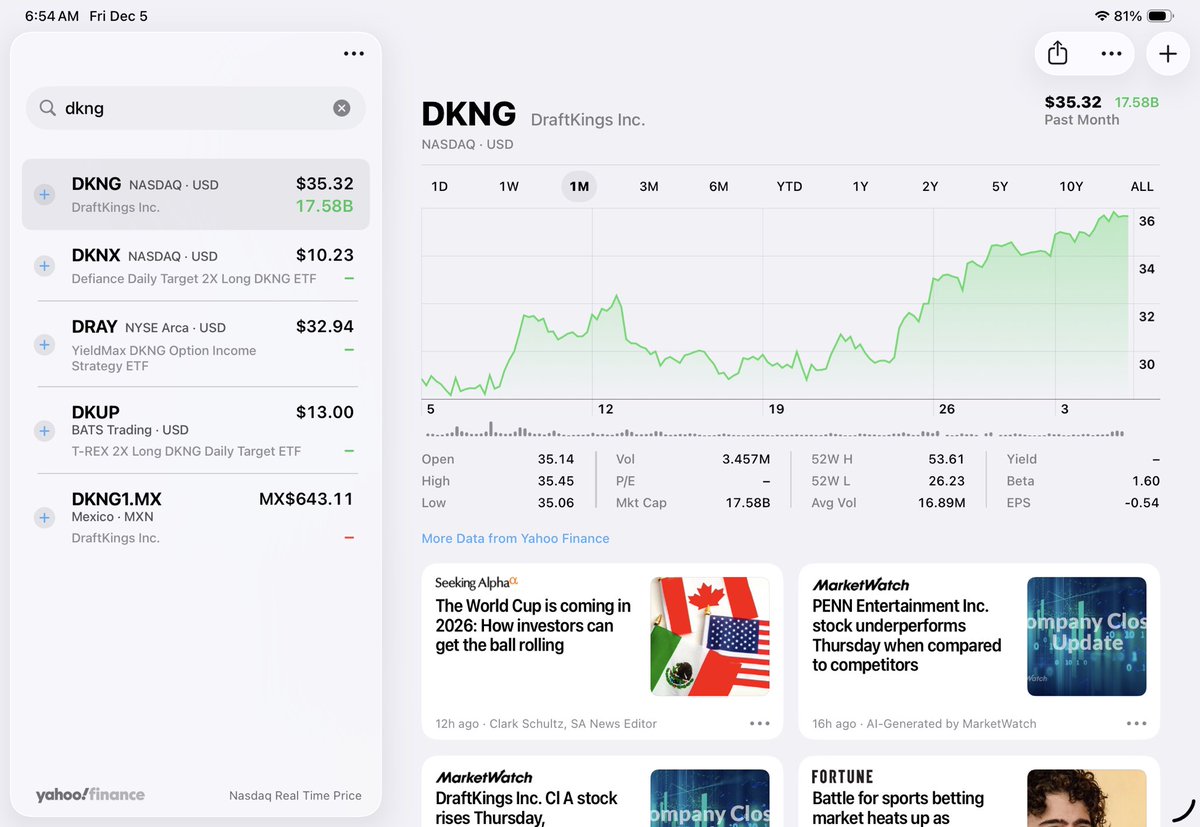Select the 3M chart range

(649, 186)
